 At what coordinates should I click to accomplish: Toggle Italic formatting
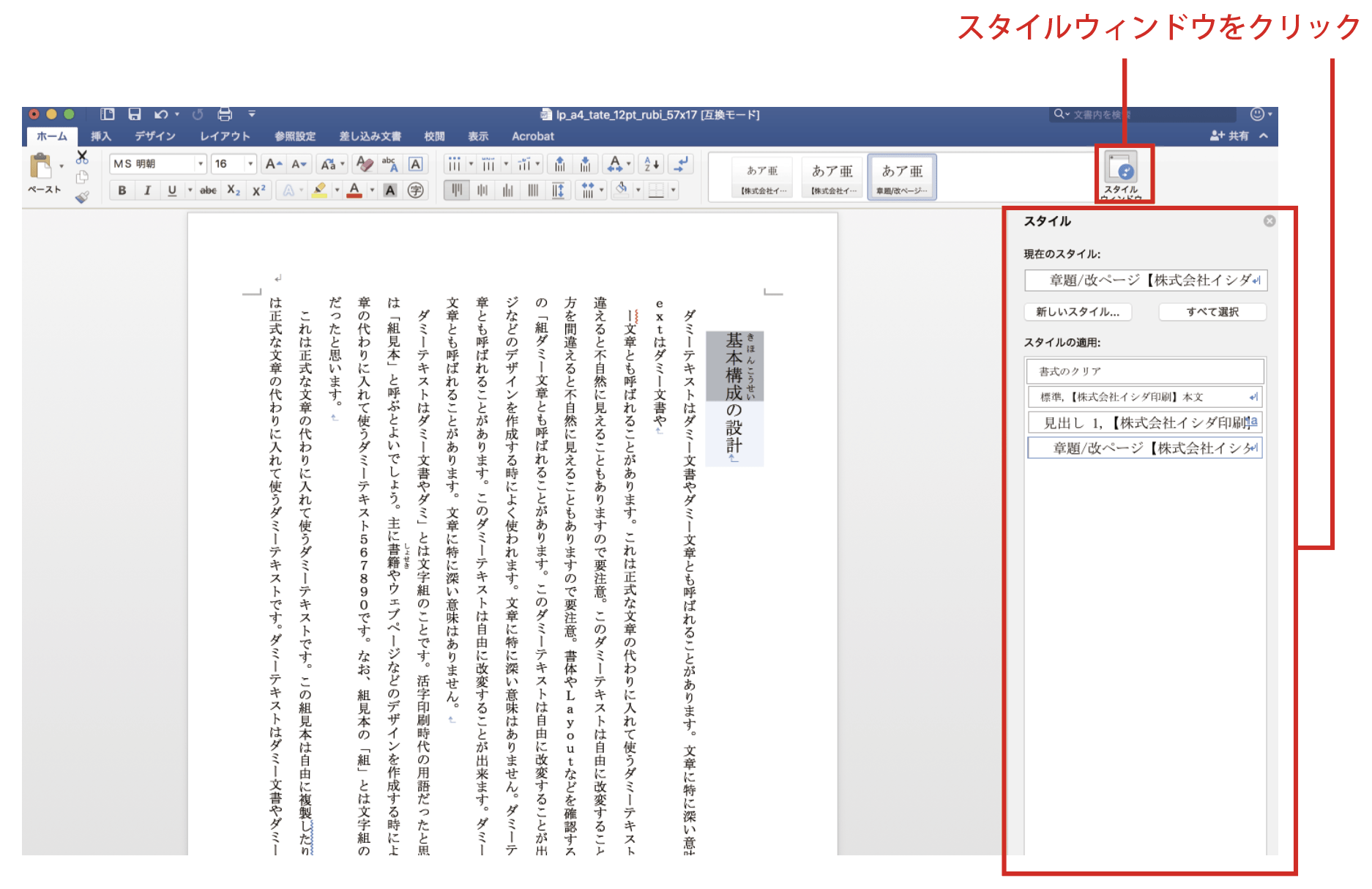(x=147, y=190)
